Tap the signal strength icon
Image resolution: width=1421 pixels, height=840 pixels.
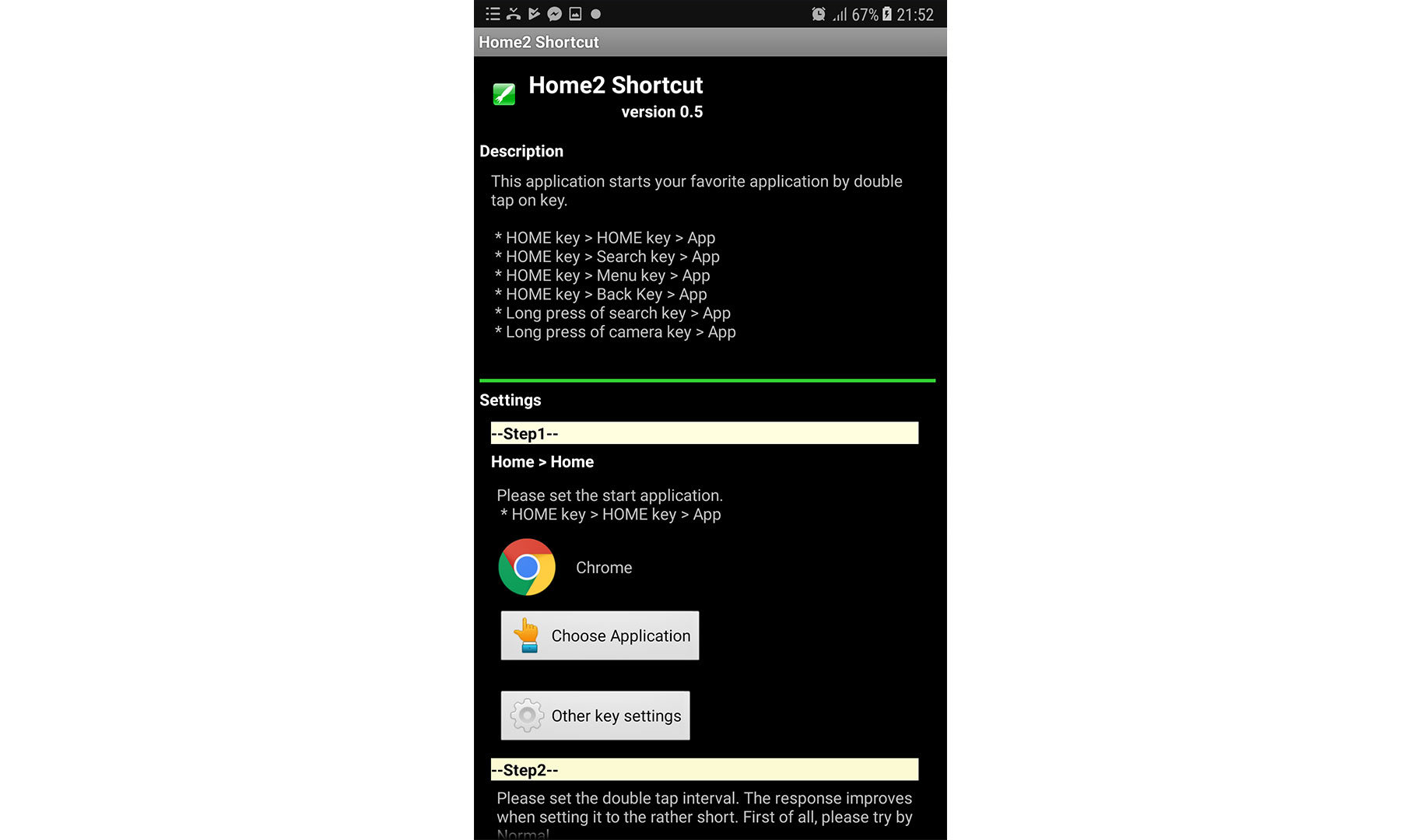[840, 14]
